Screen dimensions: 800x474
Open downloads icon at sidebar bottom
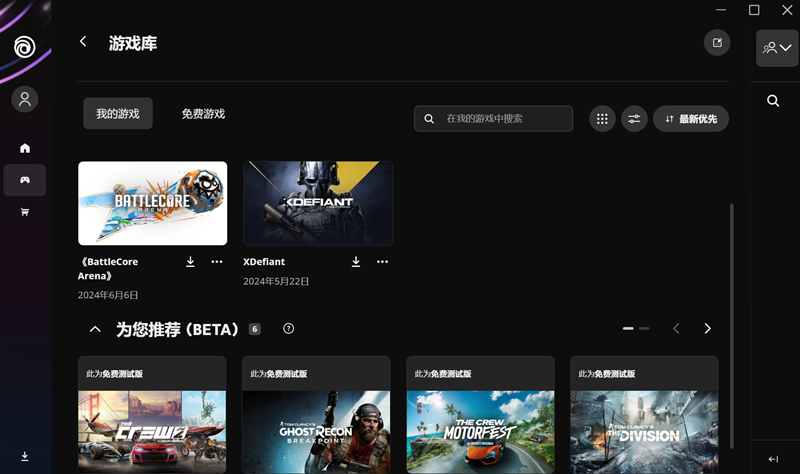click(24, 456)
